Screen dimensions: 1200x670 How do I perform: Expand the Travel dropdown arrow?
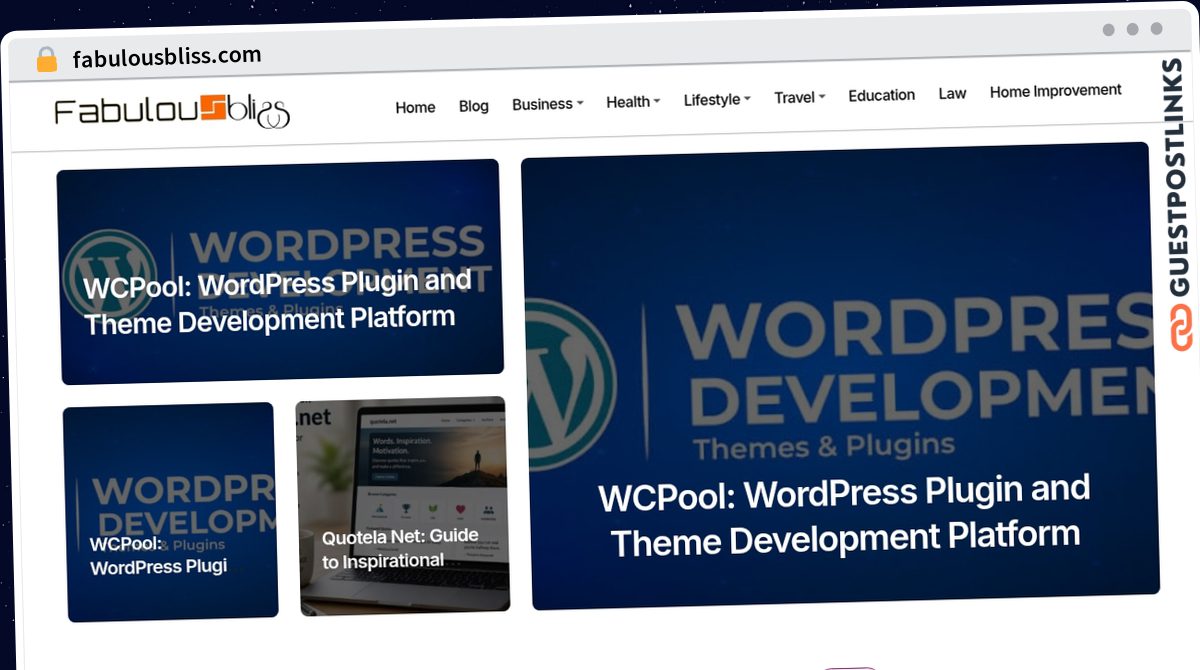[821, 97]
